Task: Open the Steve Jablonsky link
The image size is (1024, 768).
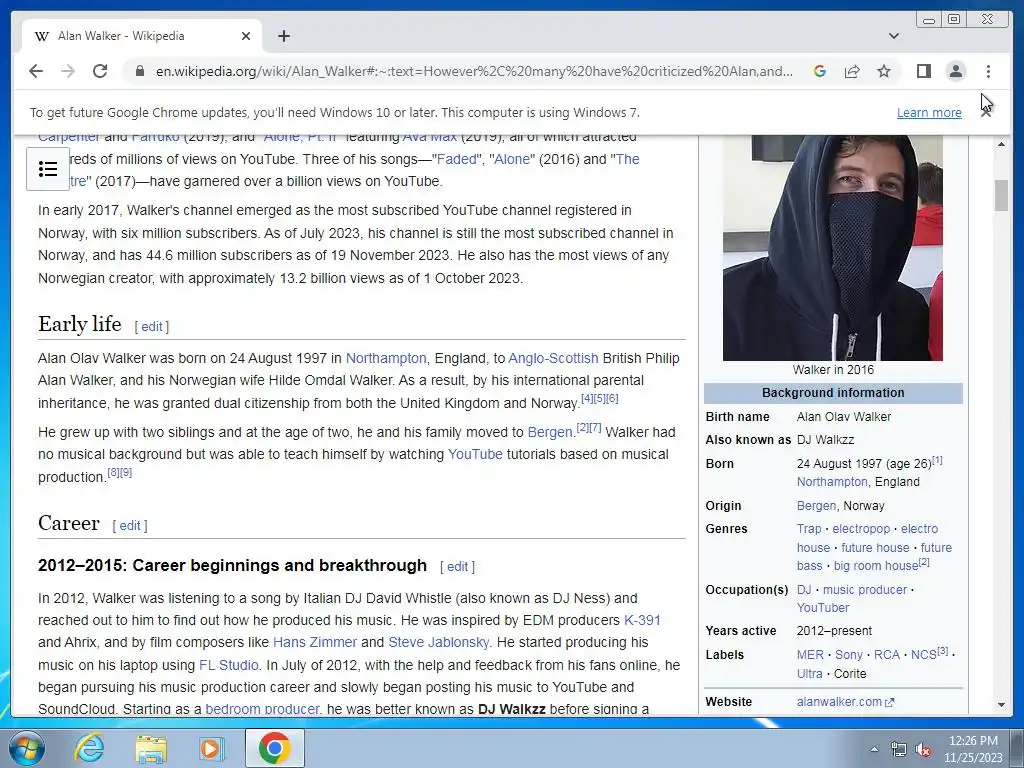Action: click(x=438, y=643)
